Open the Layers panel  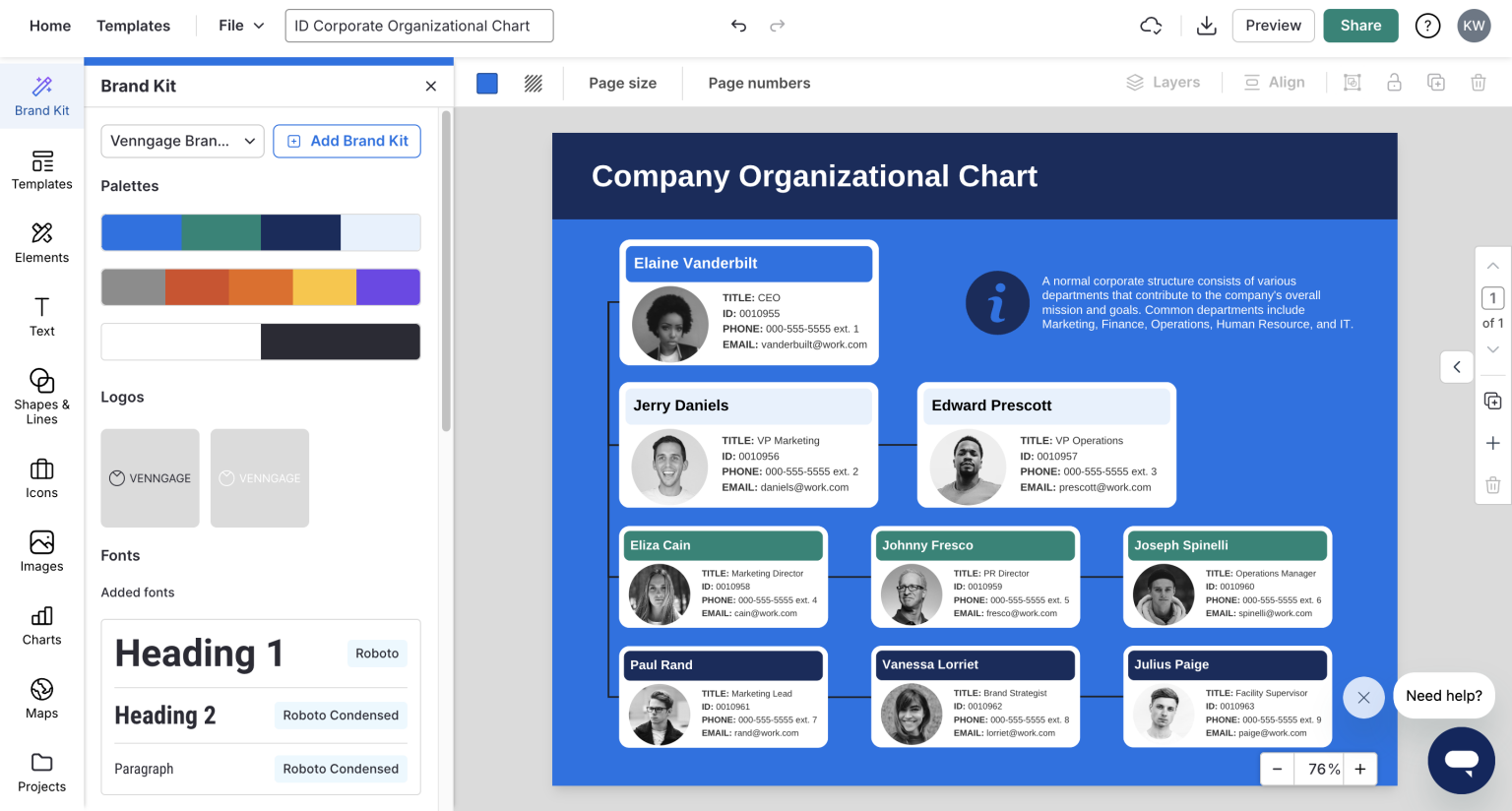coord(1164,82)
